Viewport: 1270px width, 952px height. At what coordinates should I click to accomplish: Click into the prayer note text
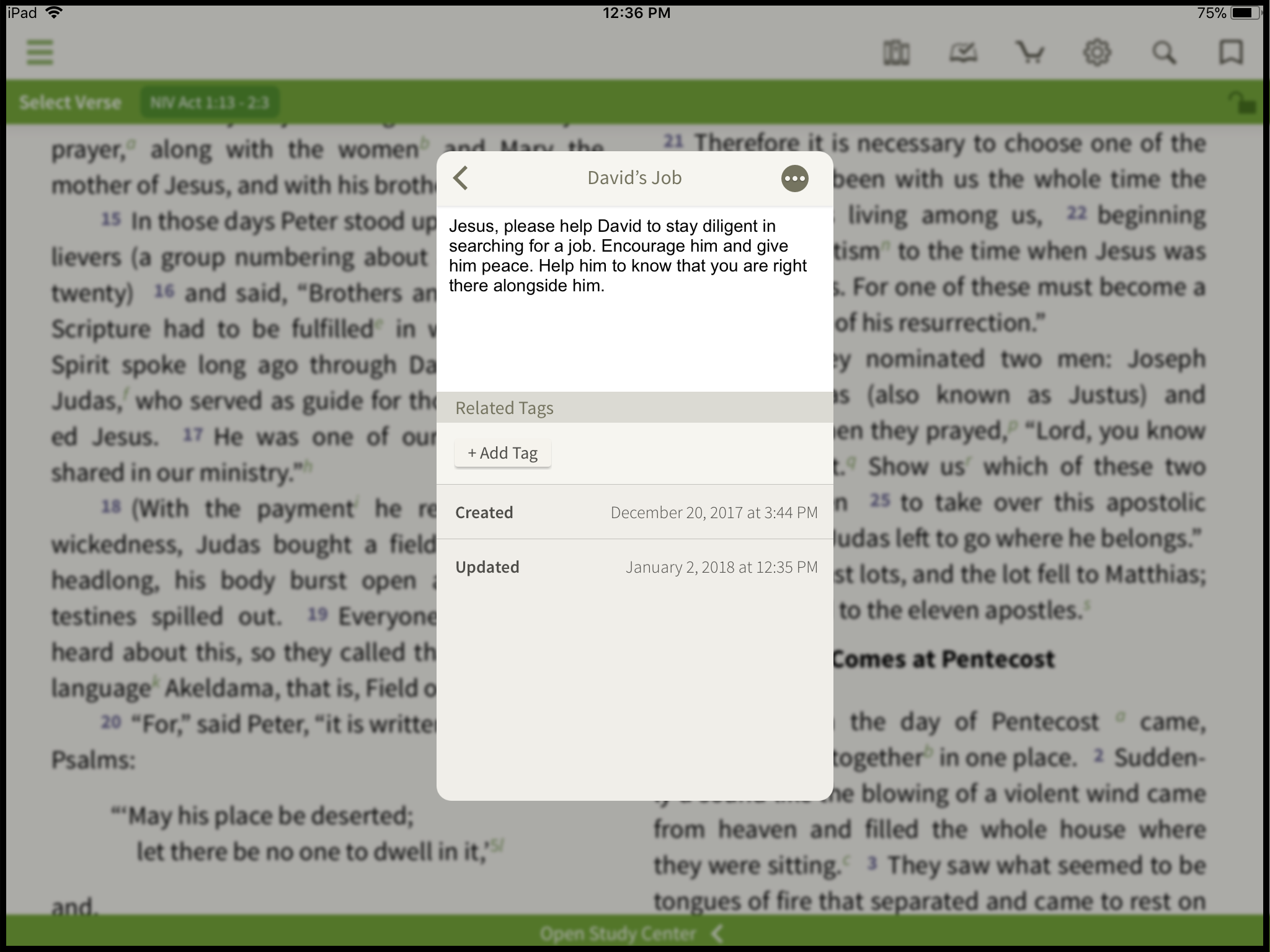(634, 298)
